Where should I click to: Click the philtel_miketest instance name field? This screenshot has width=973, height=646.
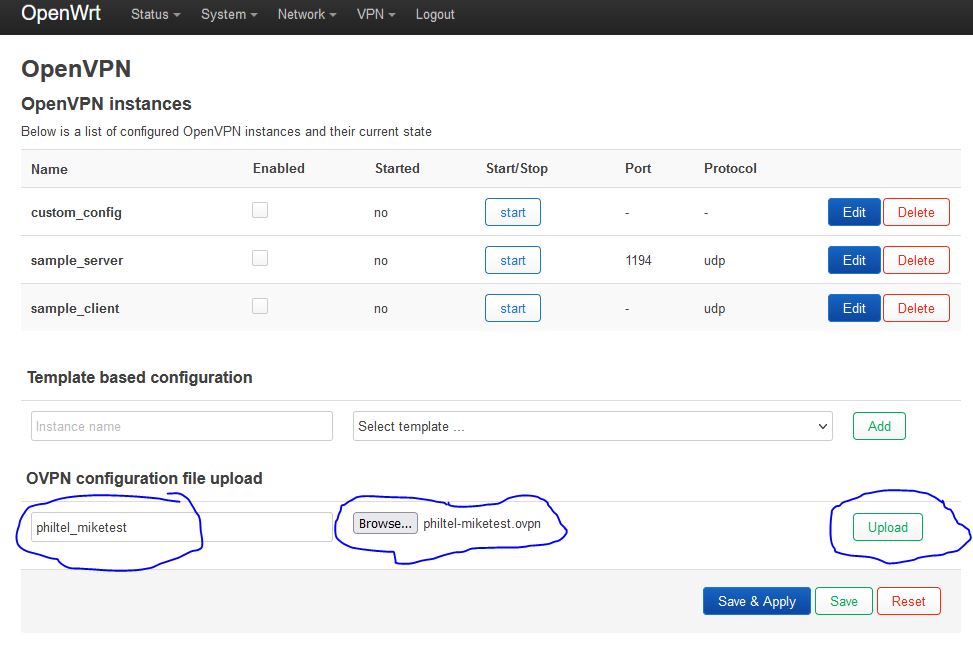182,527
